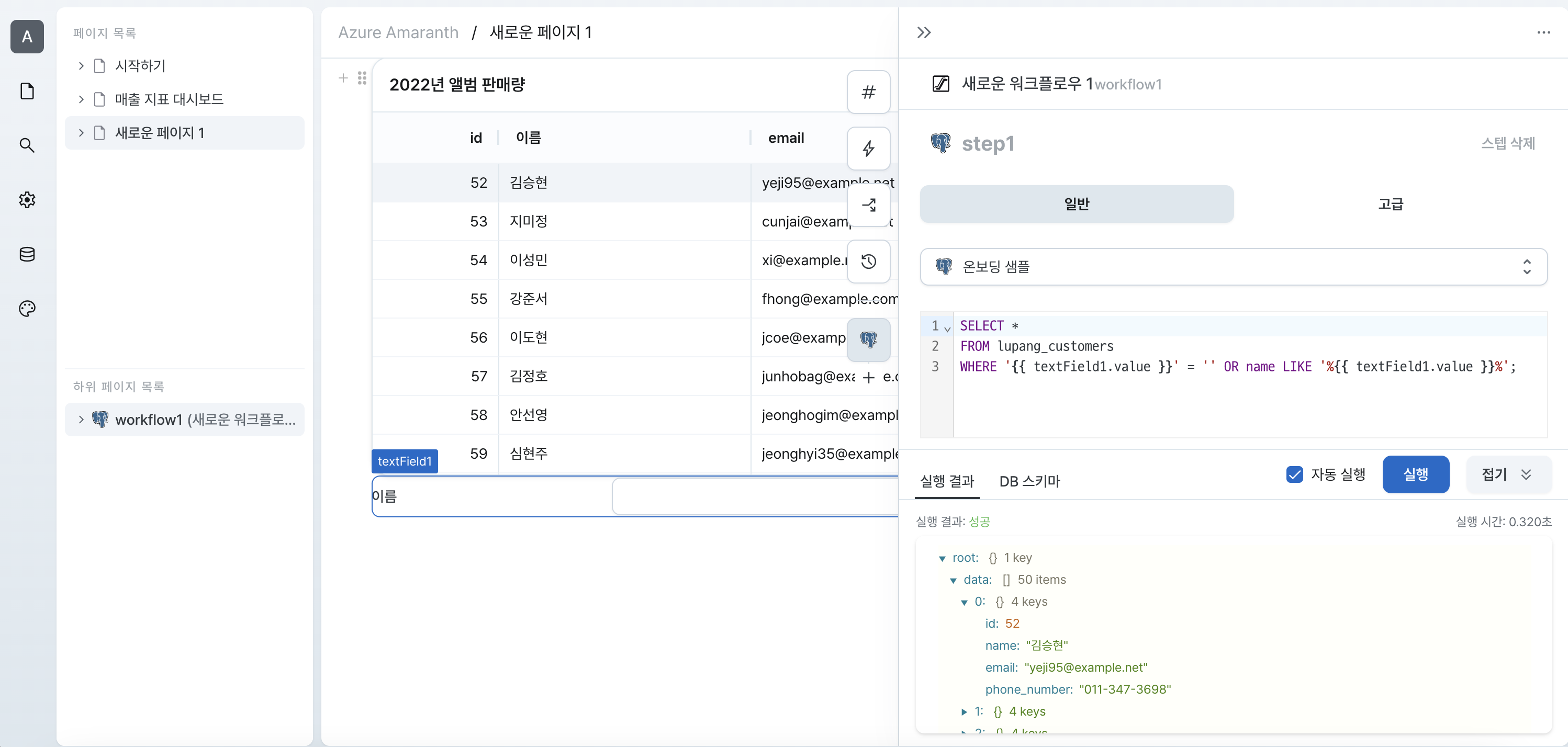Click the 스텝 삭제 link
This screenshot has width=1568, height=747.
[1508, 143]
